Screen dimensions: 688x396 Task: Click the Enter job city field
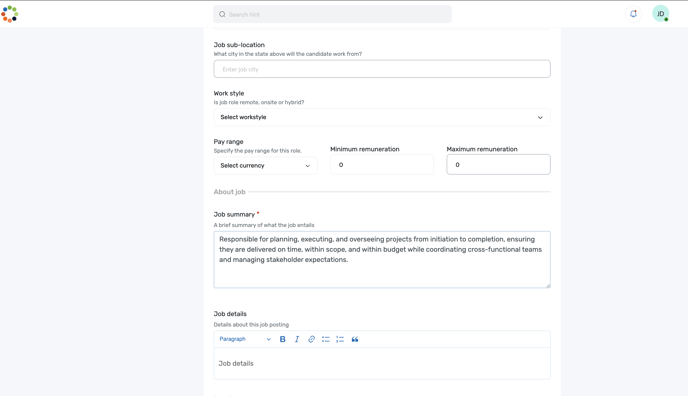click(382, 69)
